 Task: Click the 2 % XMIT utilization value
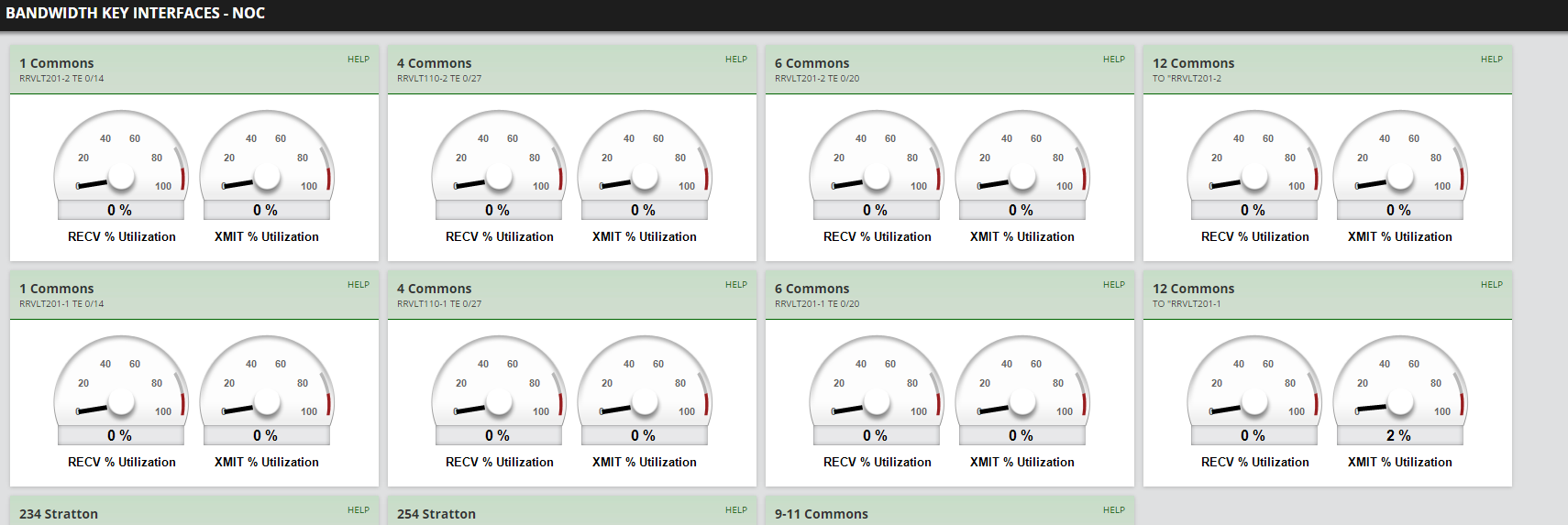(x=1399, y=436)
